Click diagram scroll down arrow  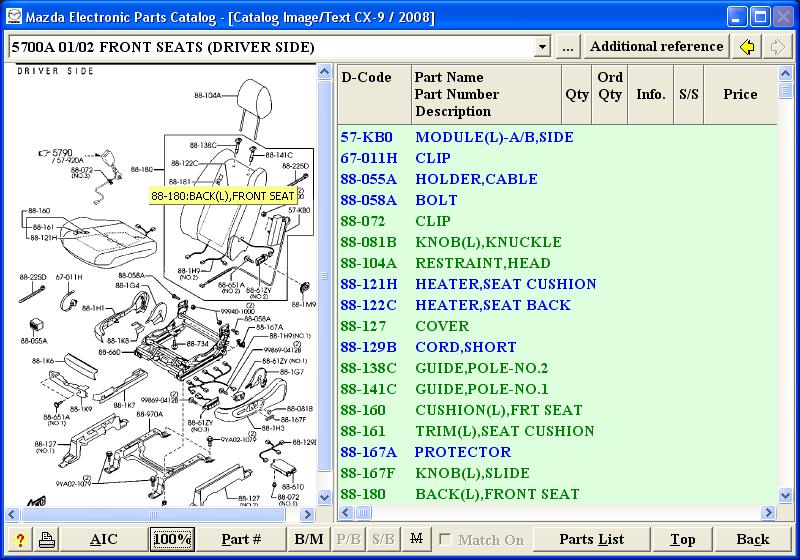click(324, 497)
